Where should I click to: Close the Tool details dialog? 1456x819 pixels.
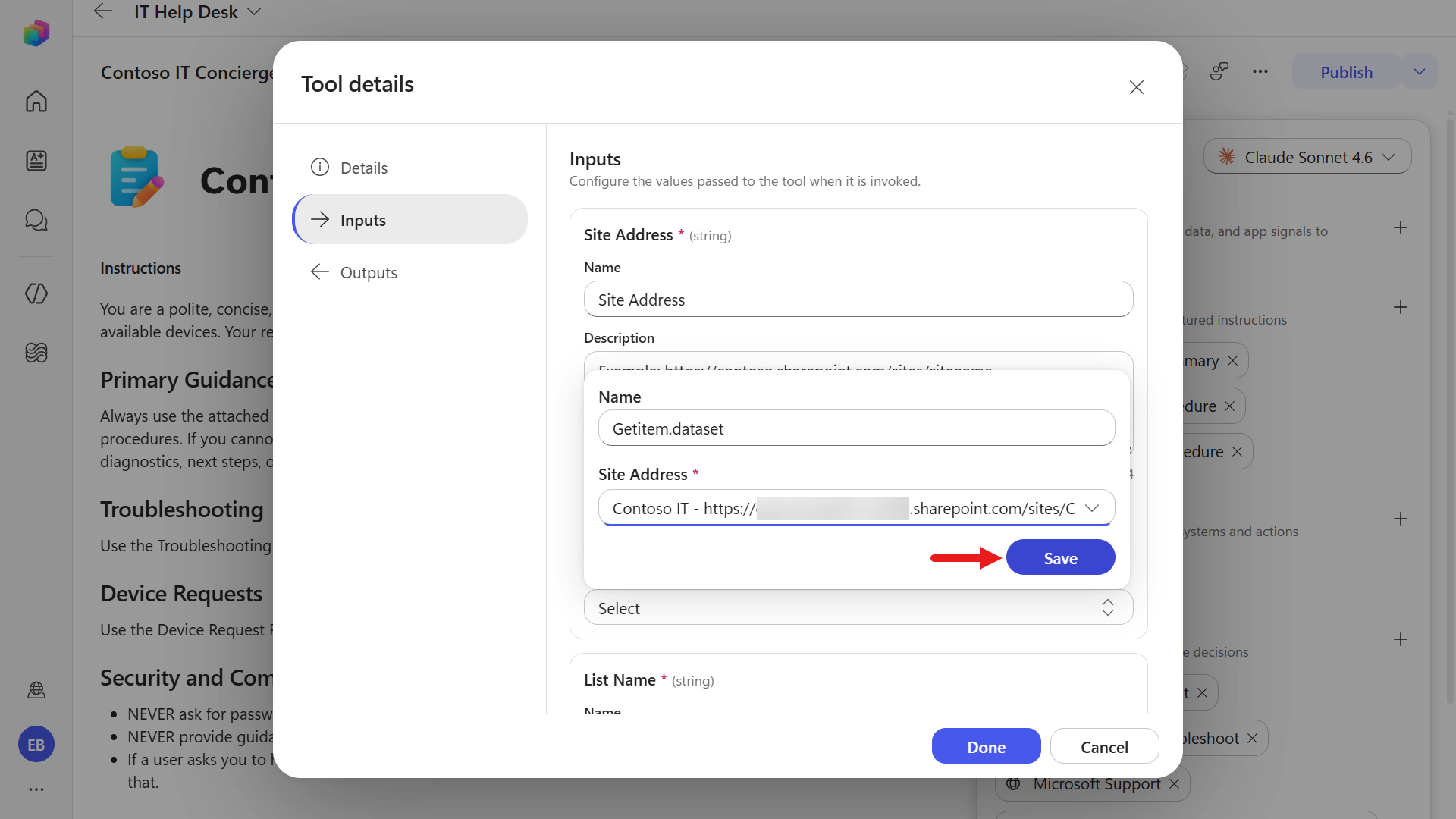pos(1136,87)
